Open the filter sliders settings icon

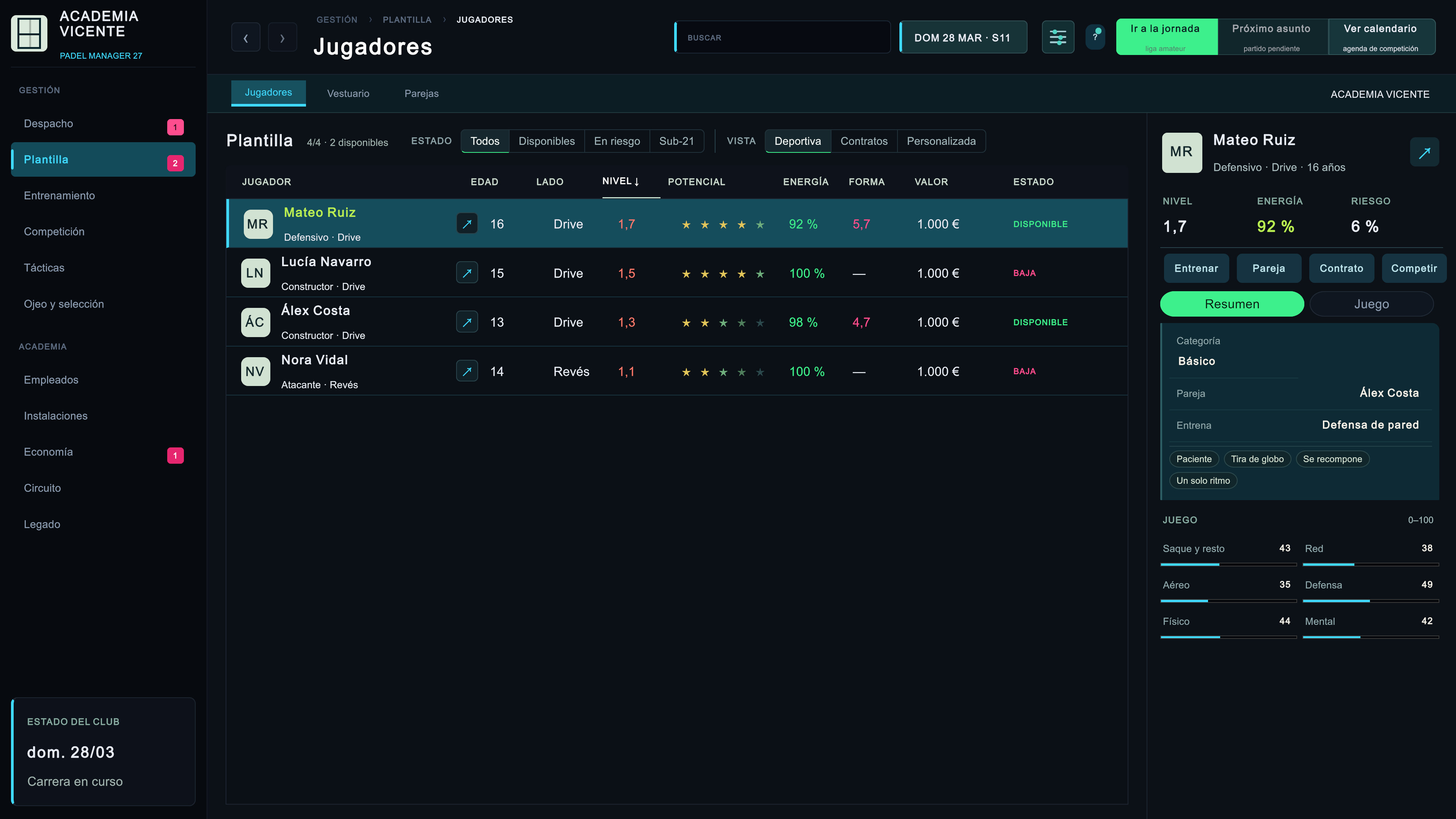(x=1057, y=37)
